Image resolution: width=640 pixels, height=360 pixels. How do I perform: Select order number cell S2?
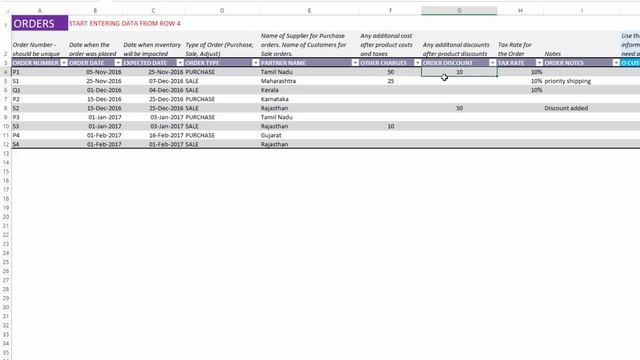click(40, 108)
